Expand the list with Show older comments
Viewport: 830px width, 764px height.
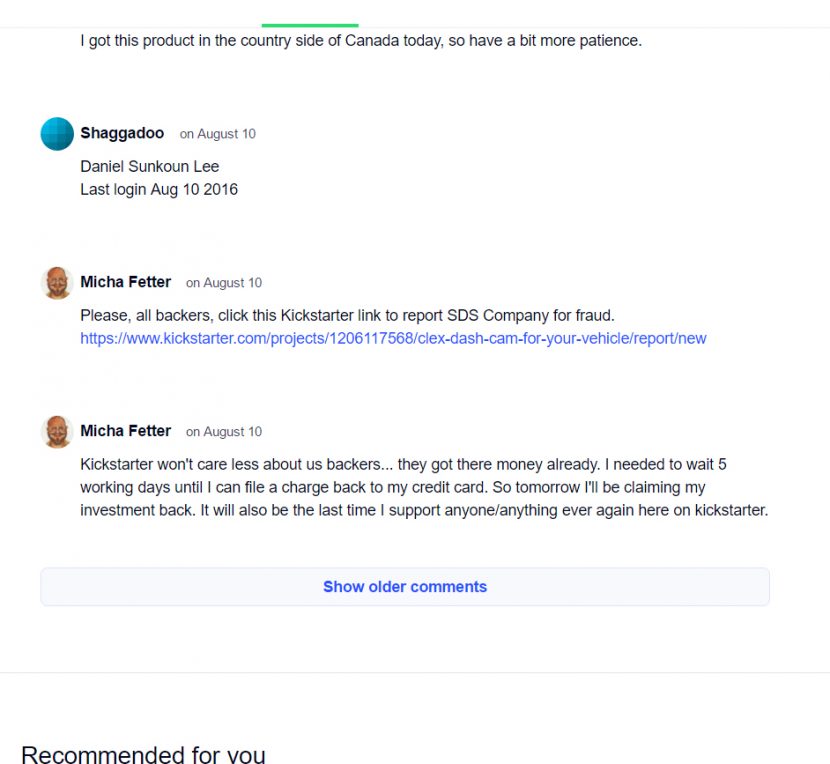[404, 587]
